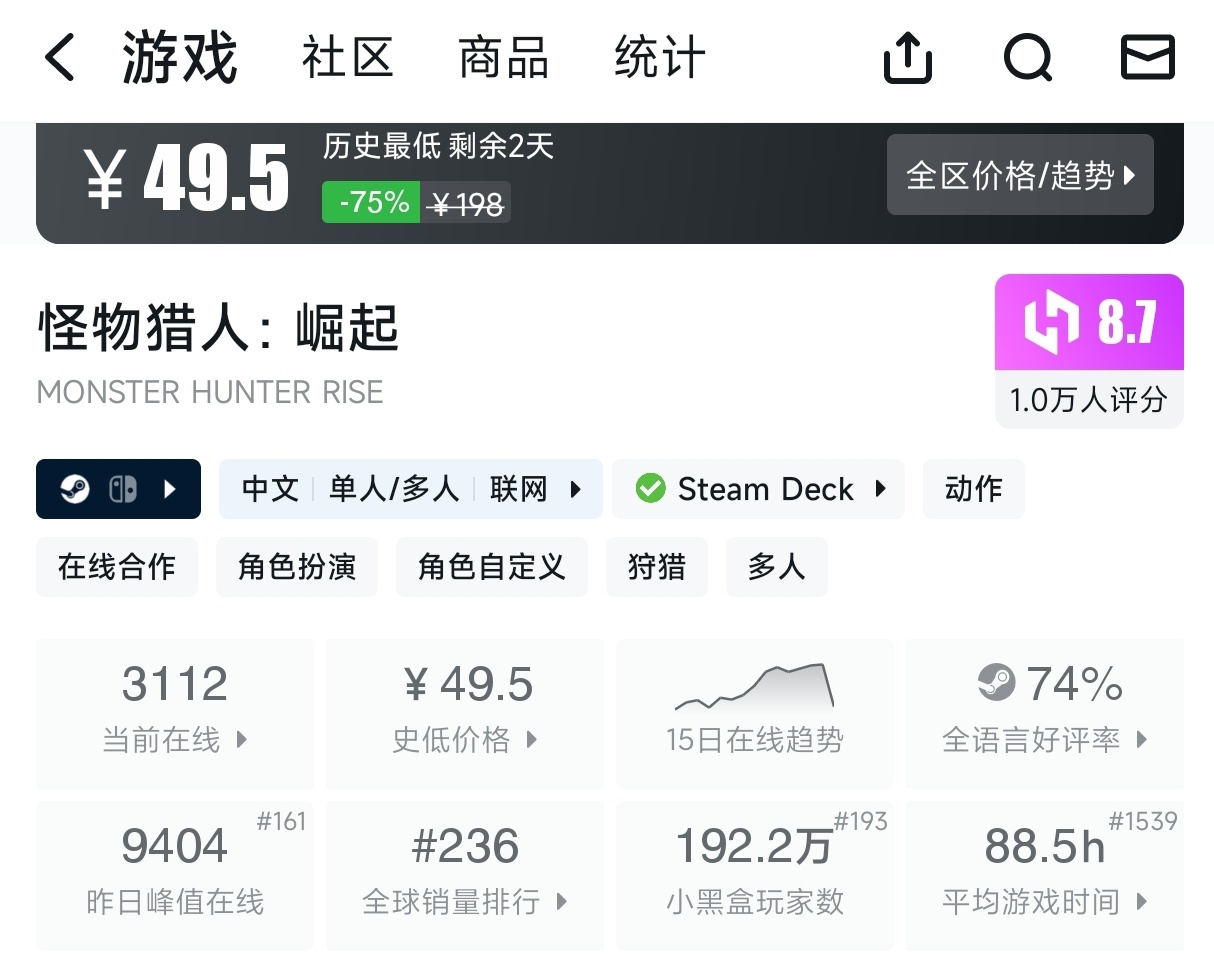Tap the share icon

[908, 58]
